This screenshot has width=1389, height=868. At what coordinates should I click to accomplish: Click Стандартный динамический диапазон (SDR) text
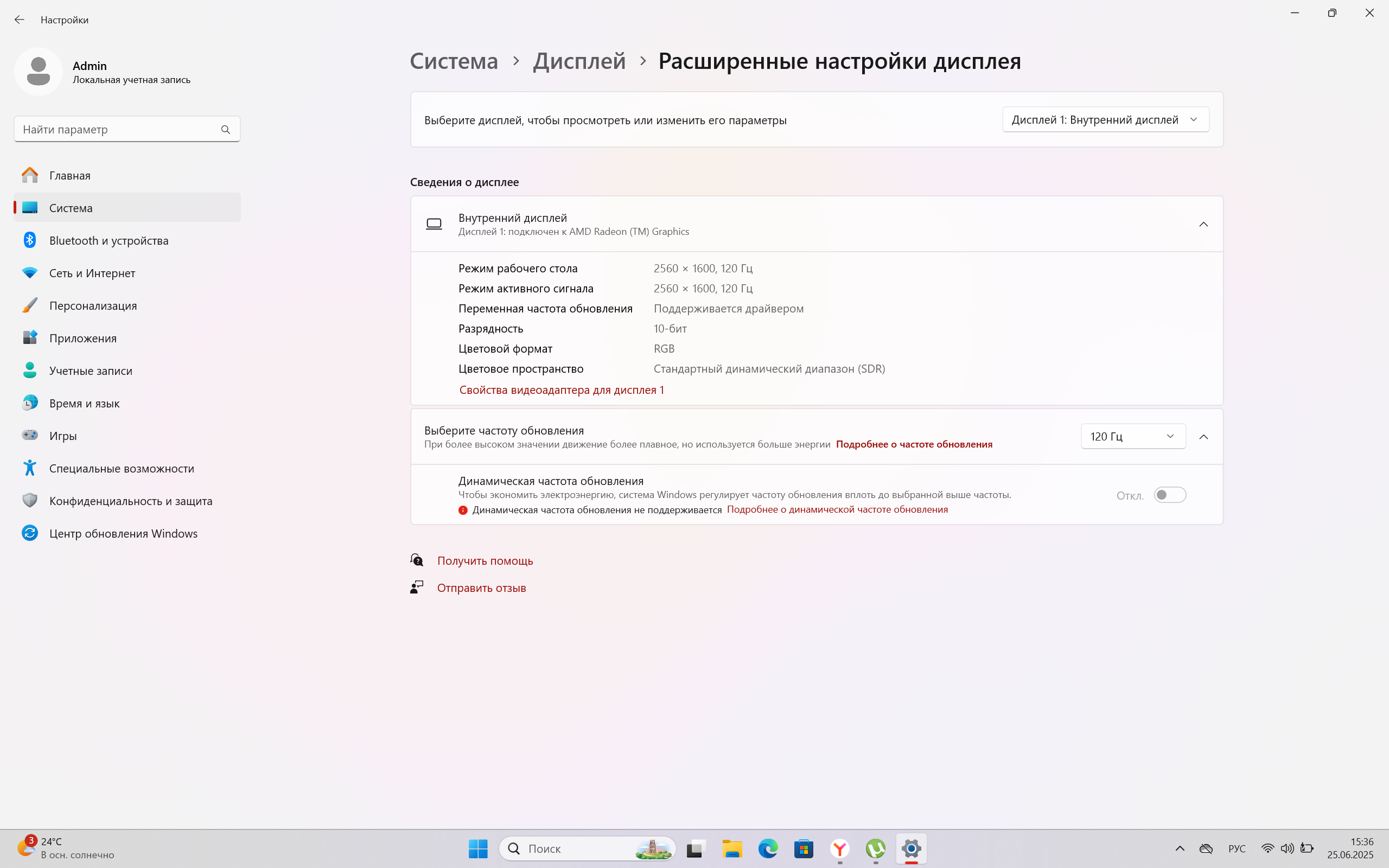tap(769, 368)
